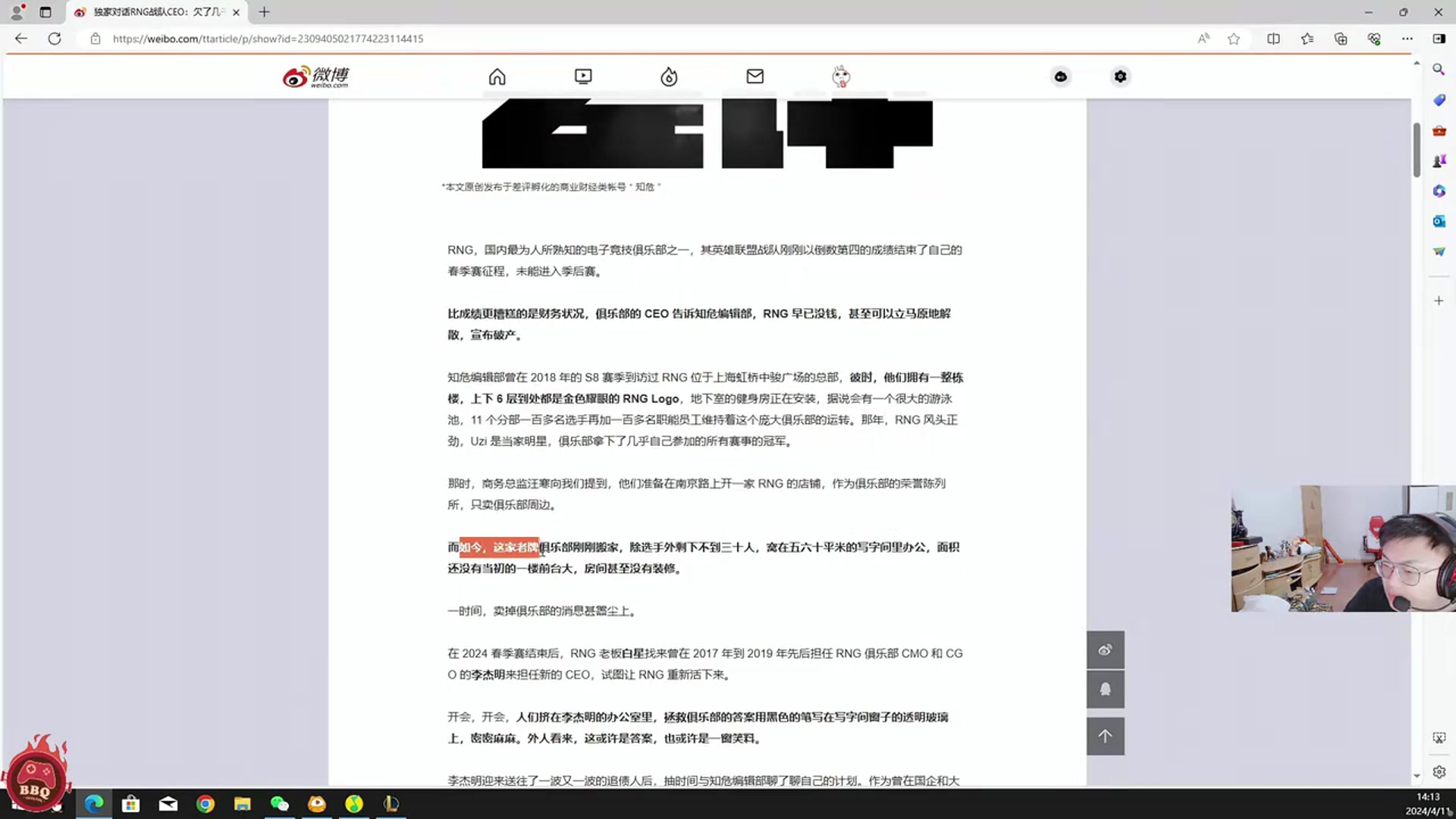This screenshot has width=1456, height=819.
Task: Open the Weibo video section icon
Action: [583, 77]
